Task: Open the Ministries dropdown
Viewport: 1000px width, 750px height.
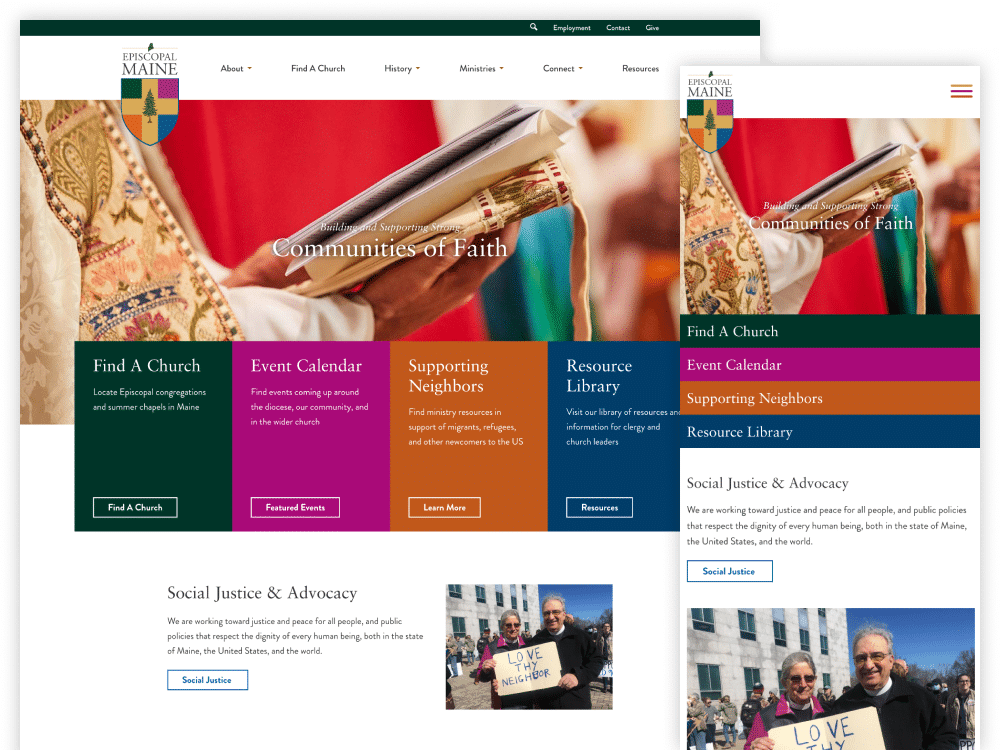Action: coord(481,69)
